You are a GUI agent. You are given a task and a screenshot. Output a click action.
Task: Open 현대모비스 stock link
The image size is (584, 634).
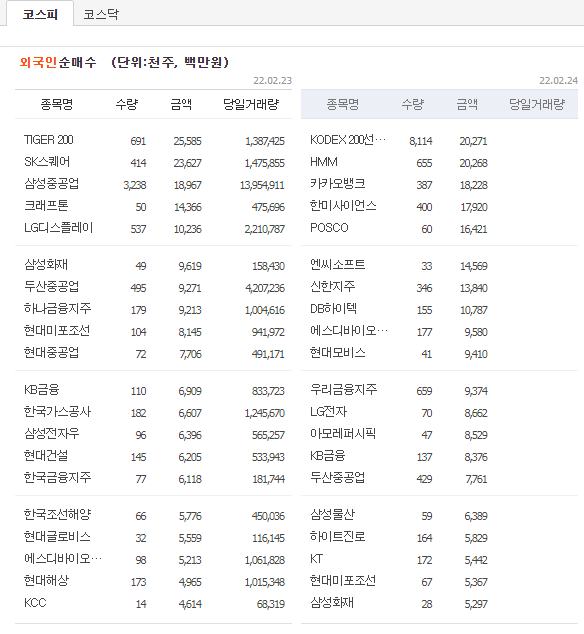(338, 352)
